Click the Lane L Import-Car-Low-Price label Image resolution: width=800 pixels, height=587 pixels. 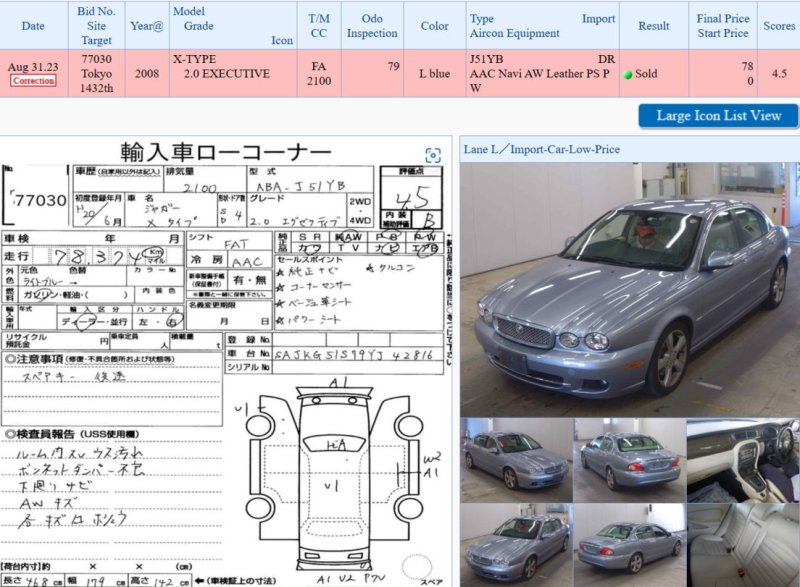tap(541, 149)
